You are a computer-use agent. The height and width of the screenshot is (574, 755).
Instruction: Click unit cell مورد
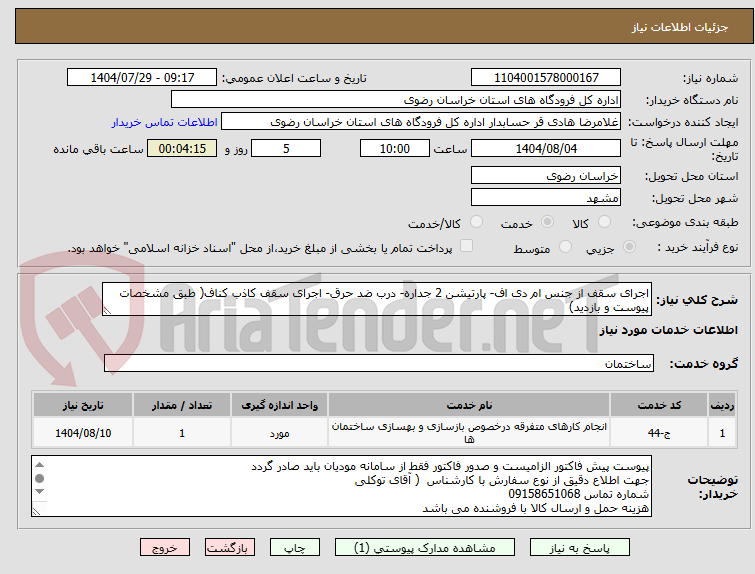tap(279, 433)
